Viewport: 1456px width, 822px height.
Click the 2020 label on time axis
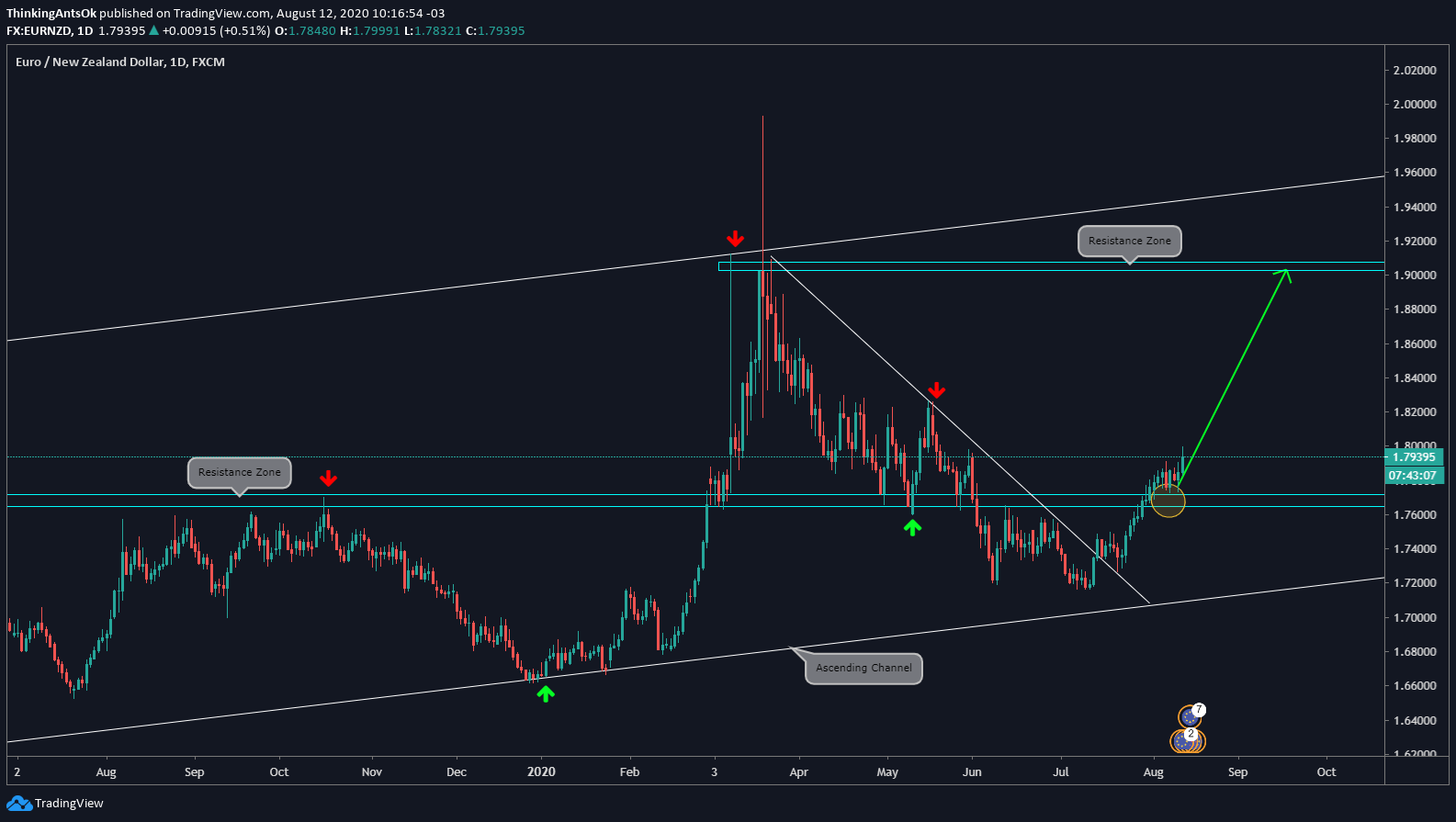point(541,771)
